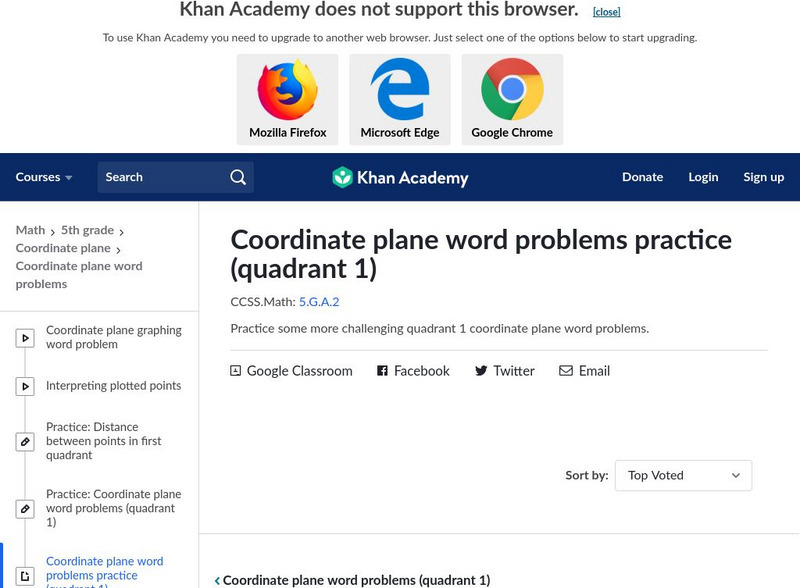Share via the Google Classroom icon
Image resolution: width=800 pixels, height=588 pixels.
(236, 371)
